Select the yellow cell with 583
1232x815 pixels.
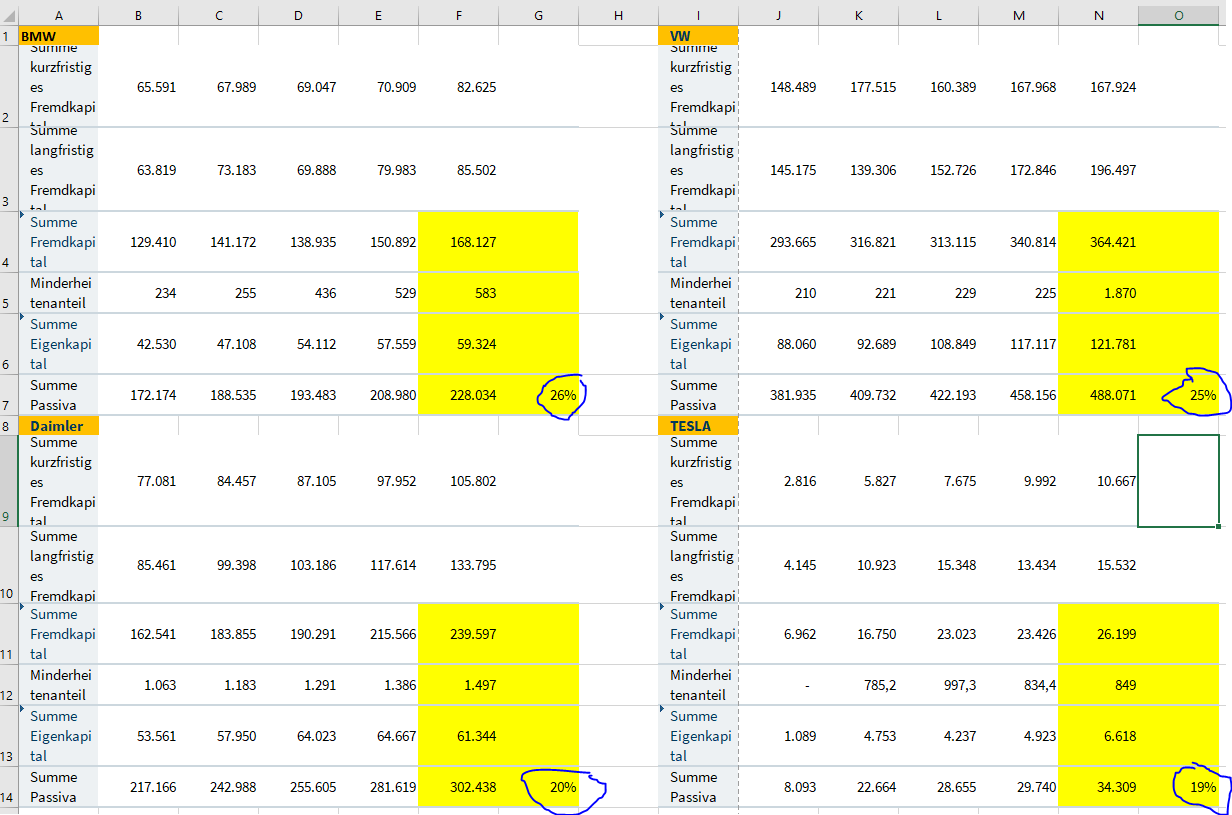point(458,293)
